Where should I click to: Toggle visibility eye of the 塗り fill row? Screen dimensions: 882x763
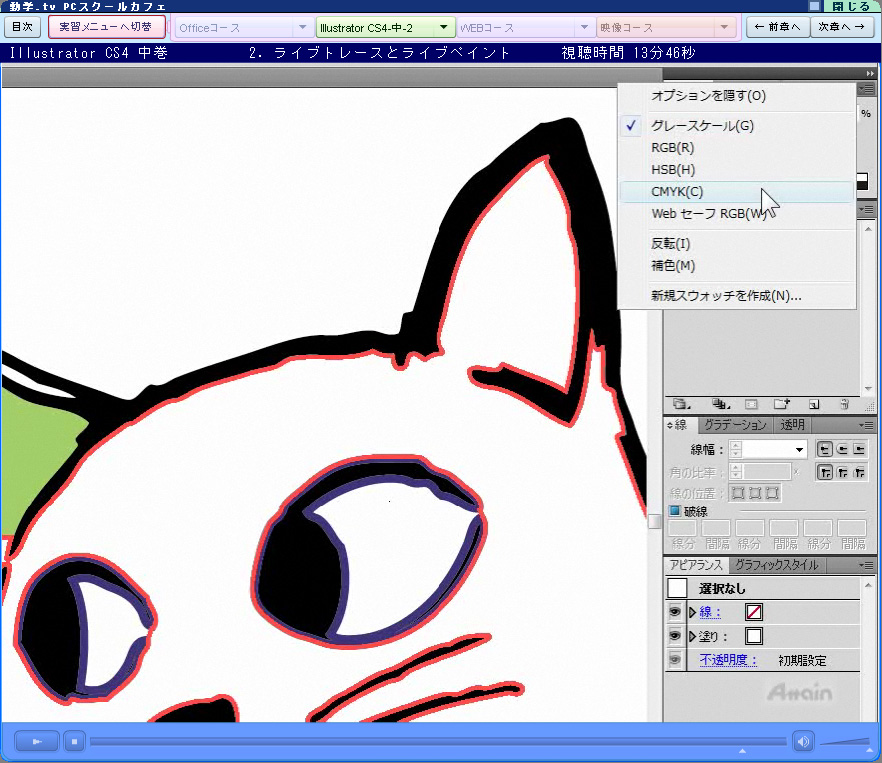675,636
